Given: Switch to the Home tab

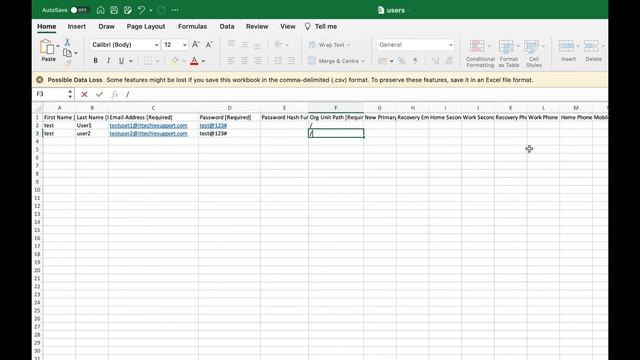Looking at the screenshot, I should pyautogui.click(x=47, y=26).
